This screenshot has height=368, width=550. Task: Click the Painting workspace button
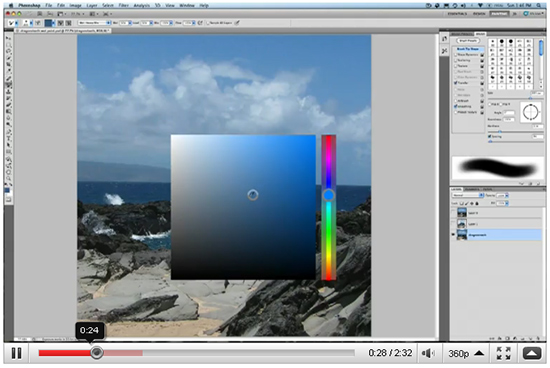(499, 14)
